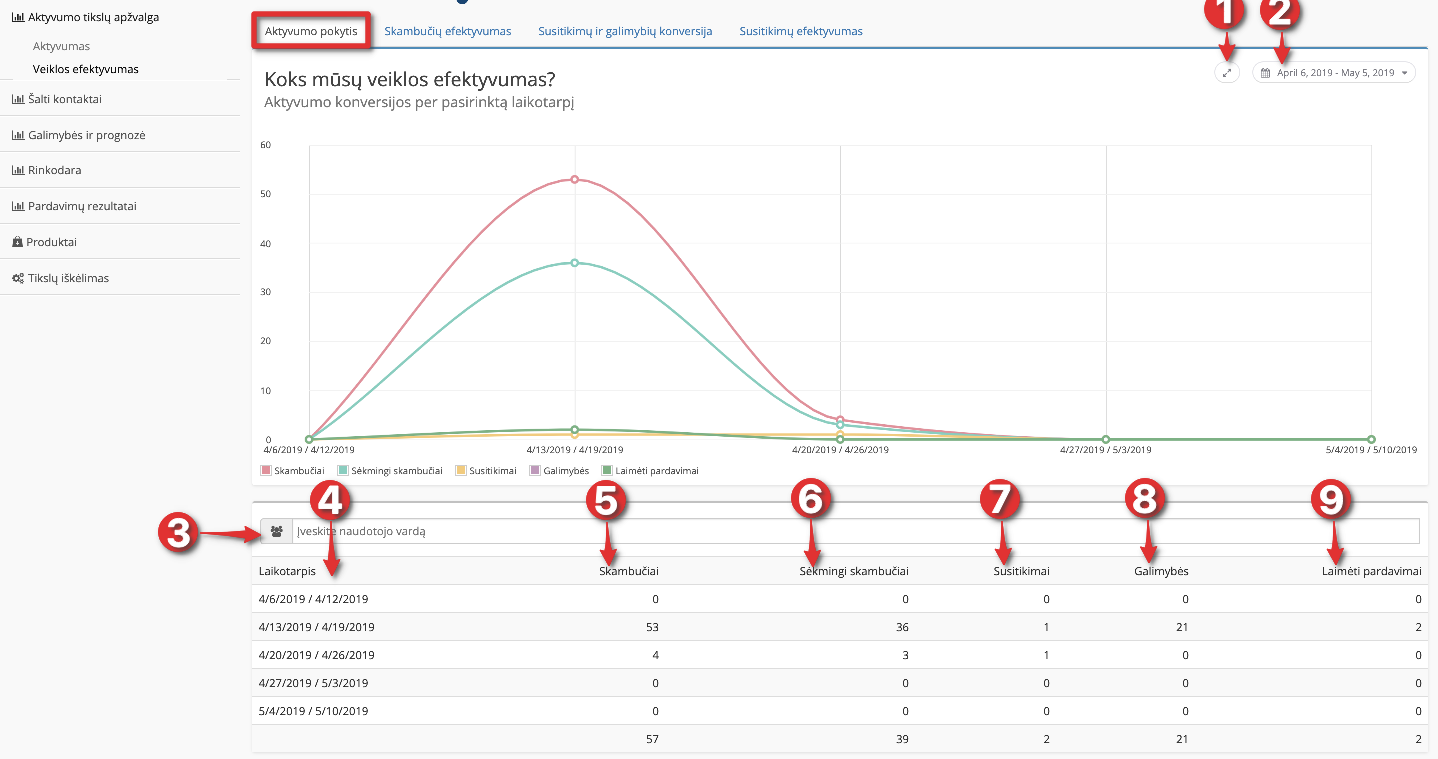The height and width of the screenshot is (759, 1438).
Task: Select the 4/20/2019 / 4/26/2019 table row
Action: 840,655
